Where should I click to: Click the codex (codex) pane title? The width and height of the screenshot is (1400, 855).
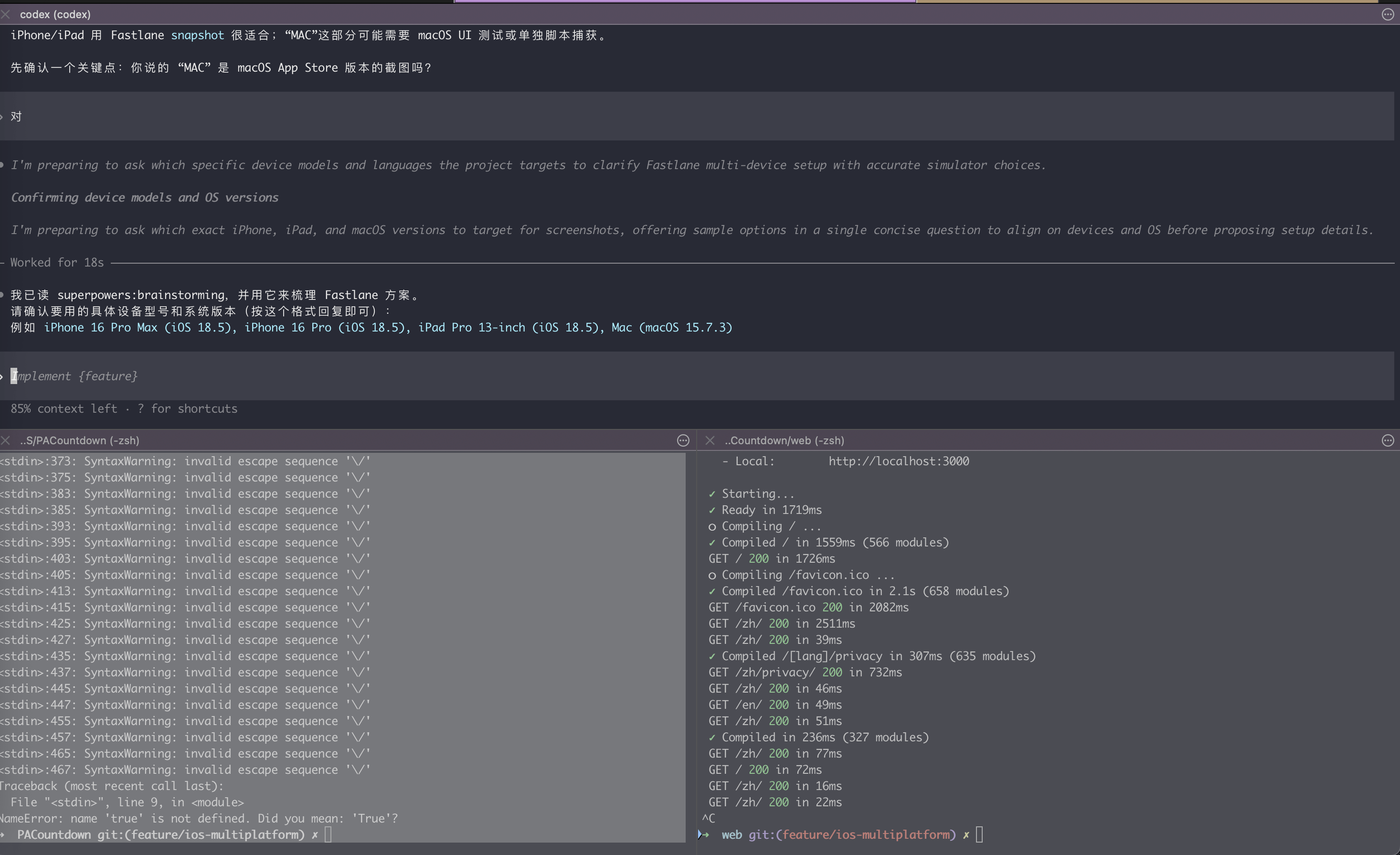[x=55, y=15]
